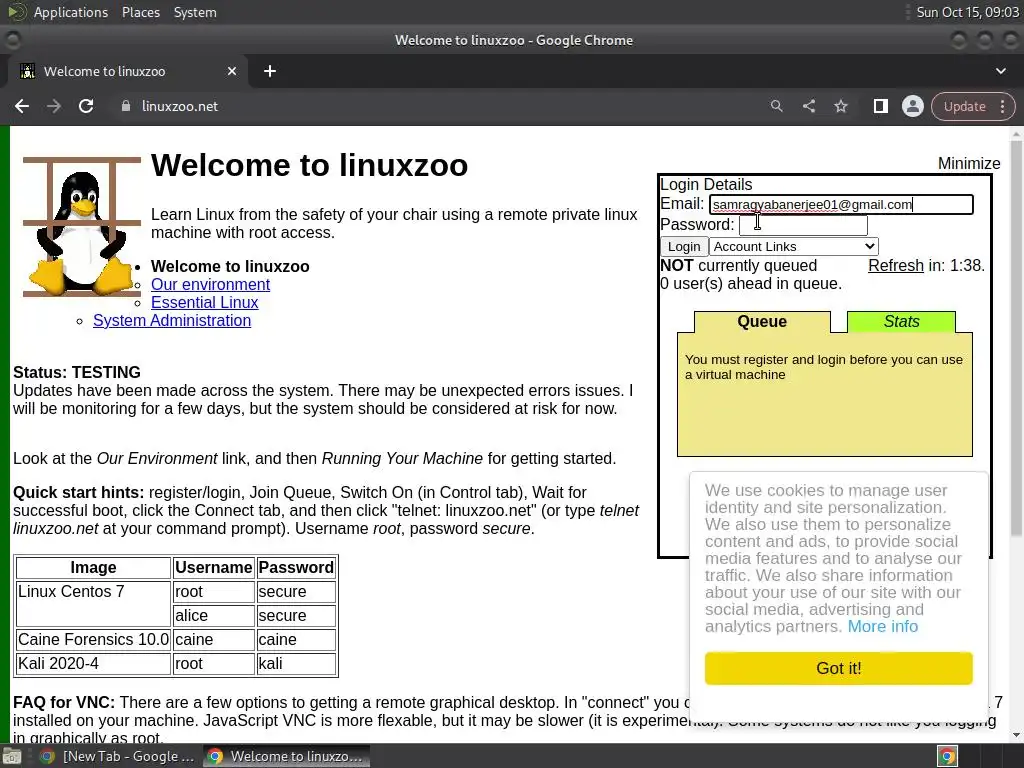Image resolution: width=1024 pixels, height=768 pixels.
Task: Switch to the Stats tab
Action: click(901, 321)
